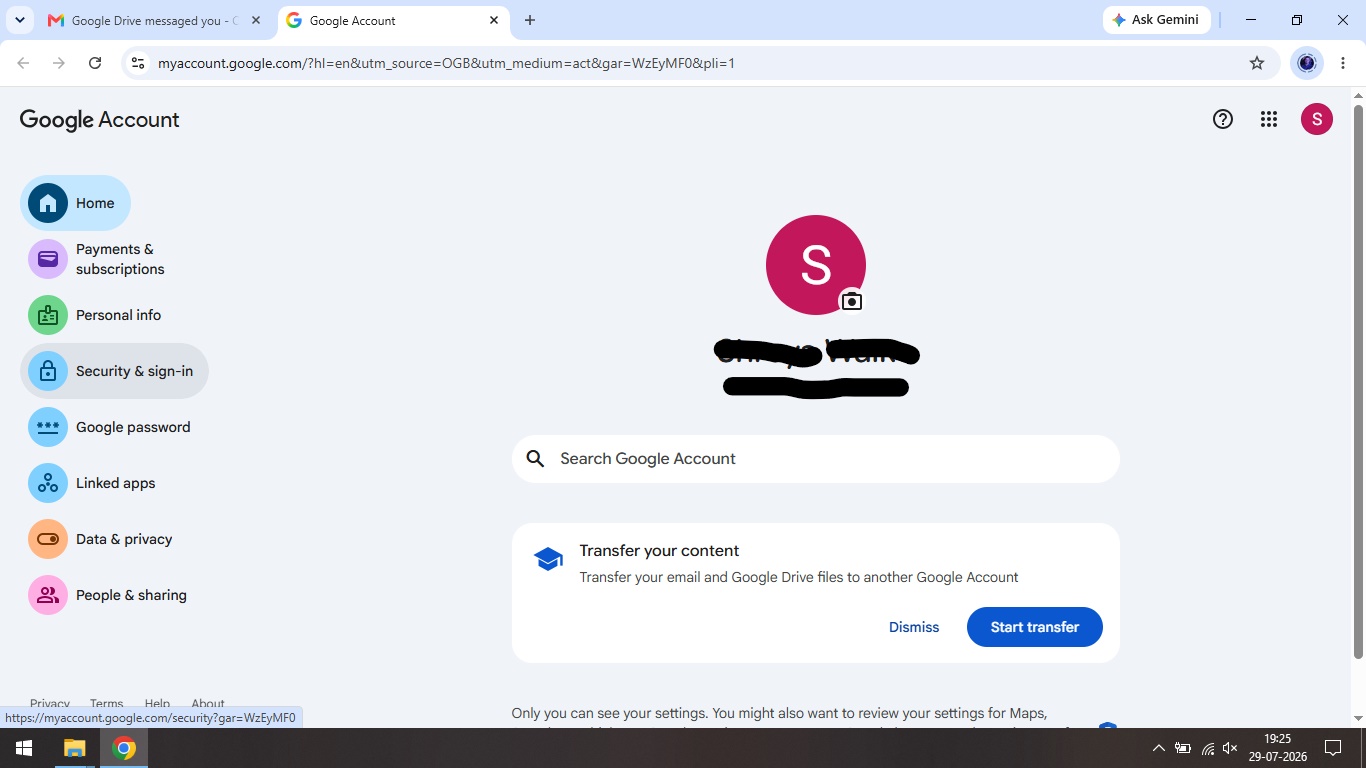The height and width of the screenshot is (768, 1366).
Task: Show hidden system tray icons
Action: click(x=1158, y=748)
